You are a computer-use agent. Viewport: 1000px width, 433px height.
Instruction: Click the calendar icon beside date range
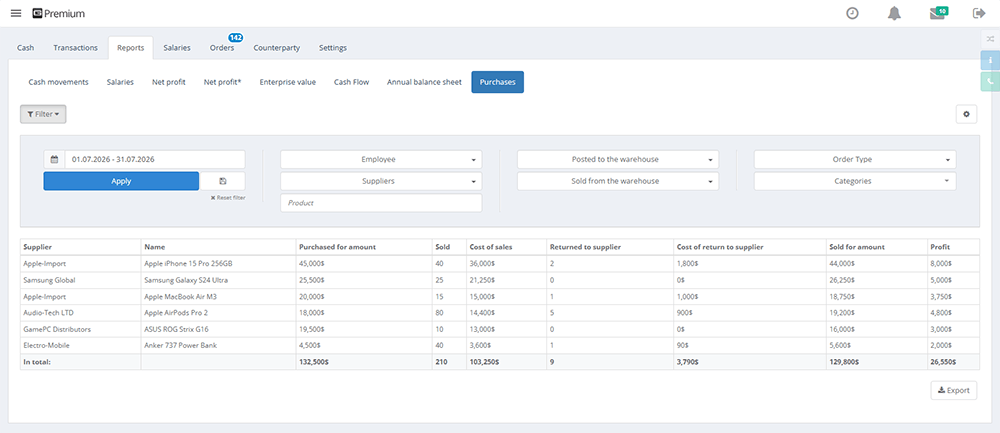pyautogui.click(x=54, y=159)
